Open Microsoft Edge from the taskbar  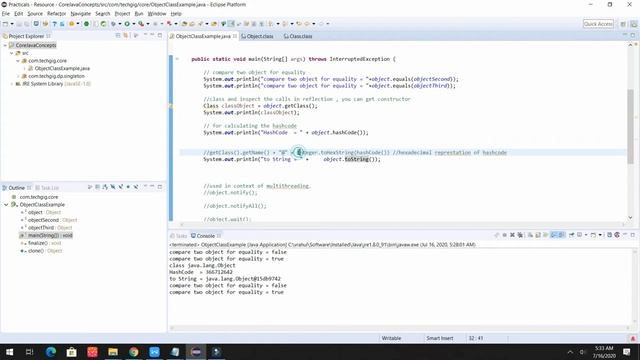pyautogui.click(x=51, y=352)
